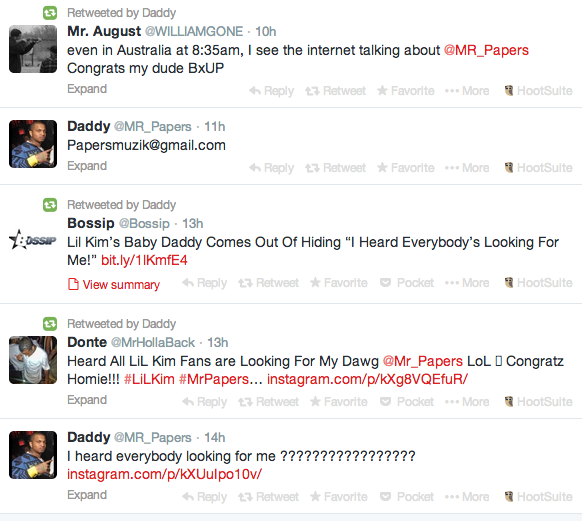Open @MR_Papers mention in August's tweet

pos(486,50)
